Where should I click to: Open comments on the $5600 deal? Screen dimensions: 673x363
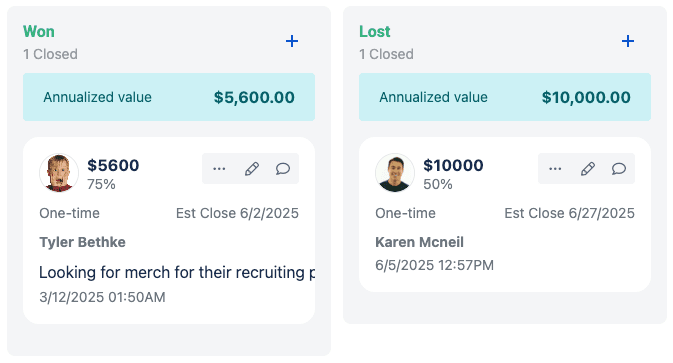(283, 169)
